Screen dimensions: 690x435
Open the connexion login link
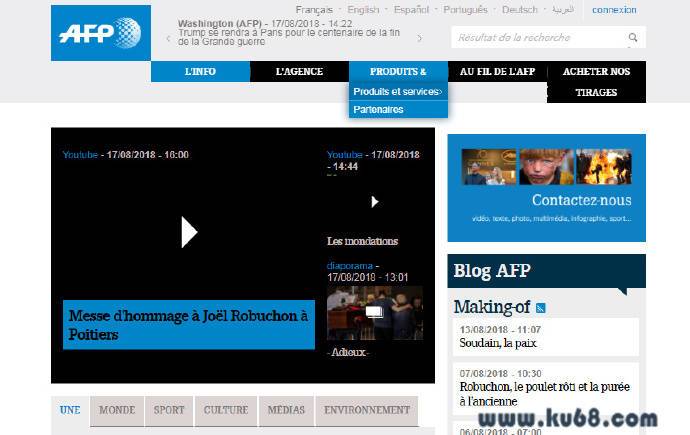click(614, 10)
